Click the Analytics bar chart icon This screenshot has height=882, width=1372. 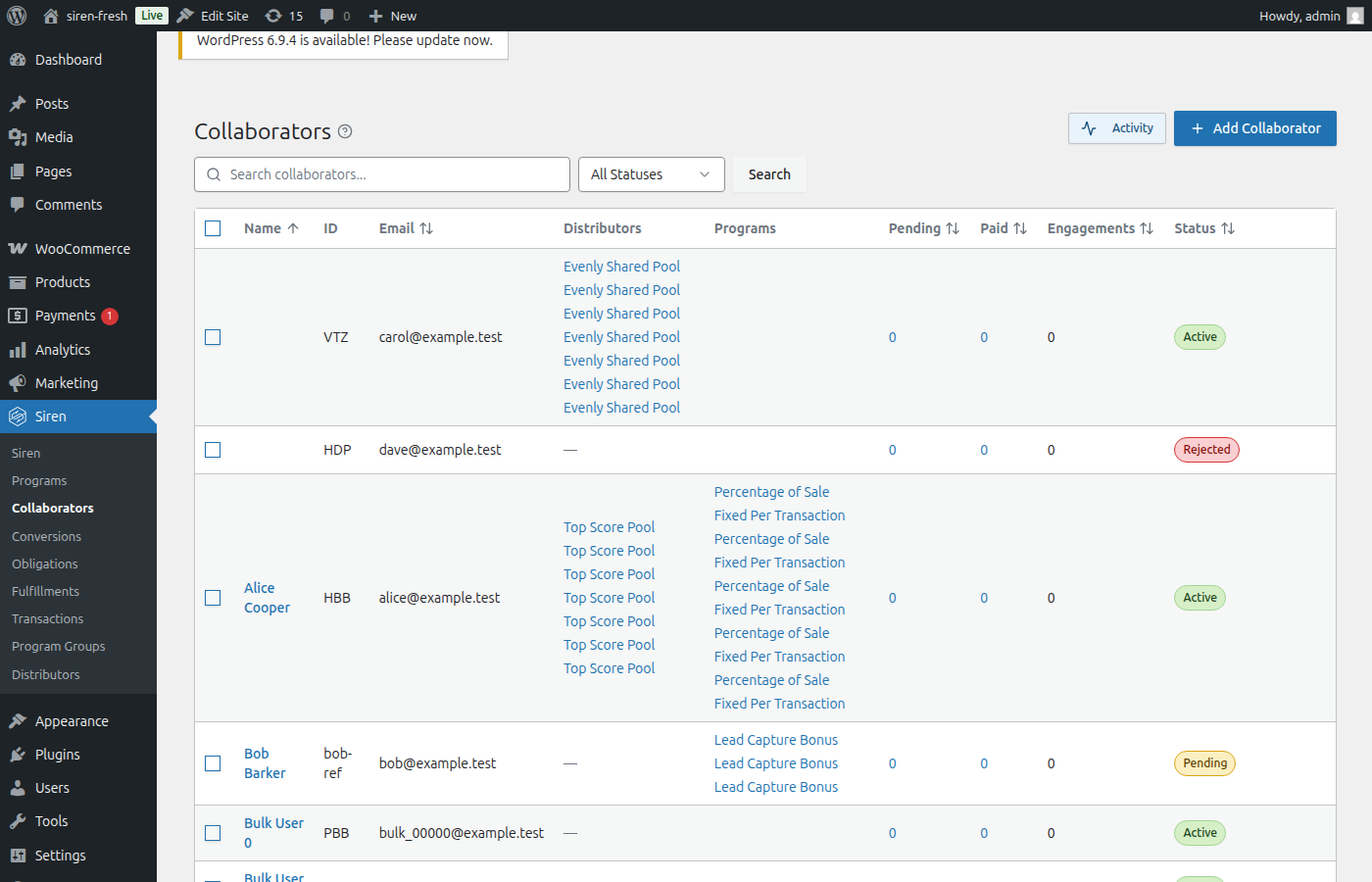[18, 350]
